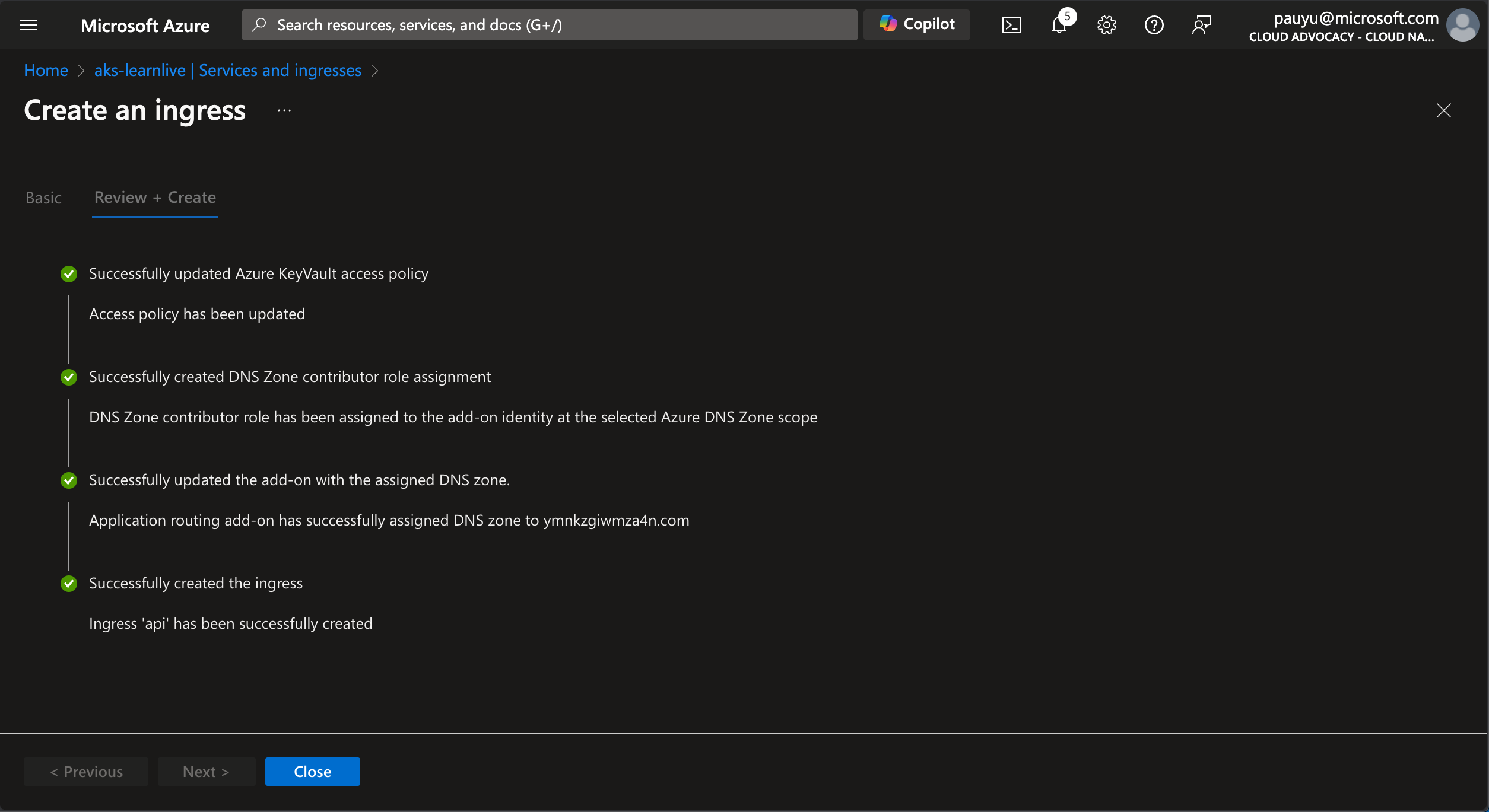This screenshot has width=1489, height=812.
Task: Click the Cloud Shell terminal icon
Action: pyautogui.click(x=1012, y=24)
